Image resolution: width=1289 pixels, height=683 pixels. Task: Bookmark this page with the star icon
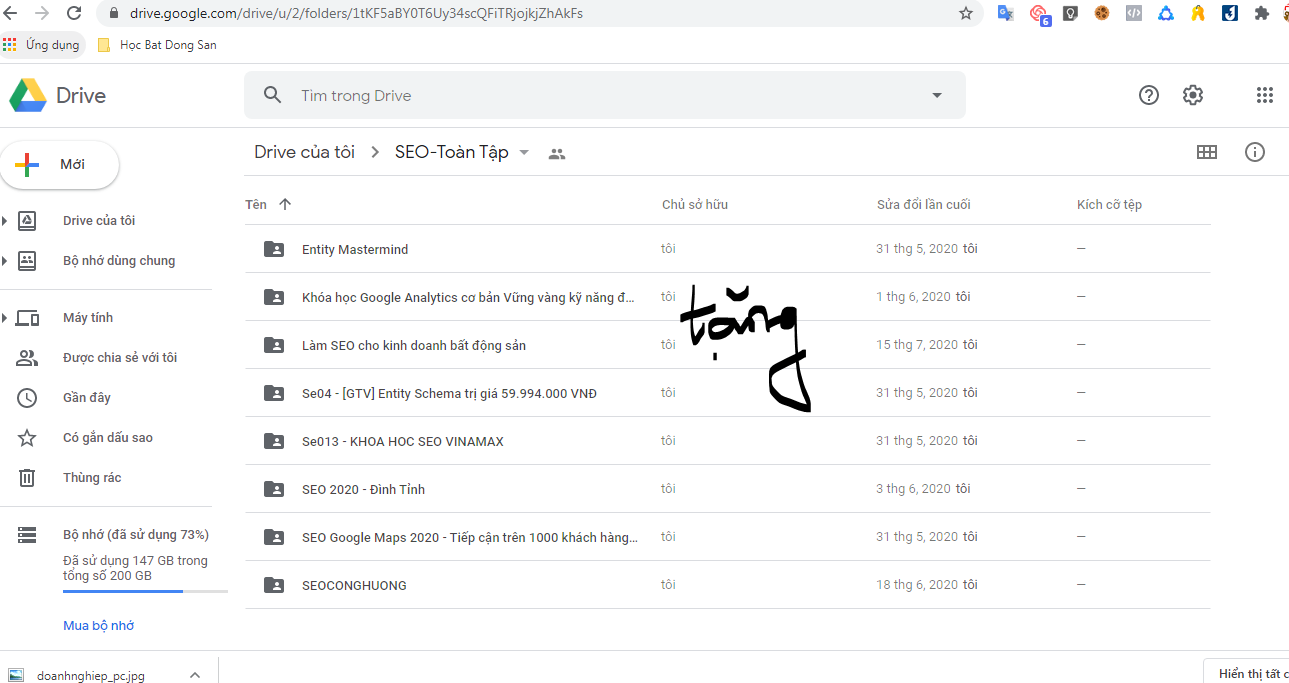[x=966, y=13]
